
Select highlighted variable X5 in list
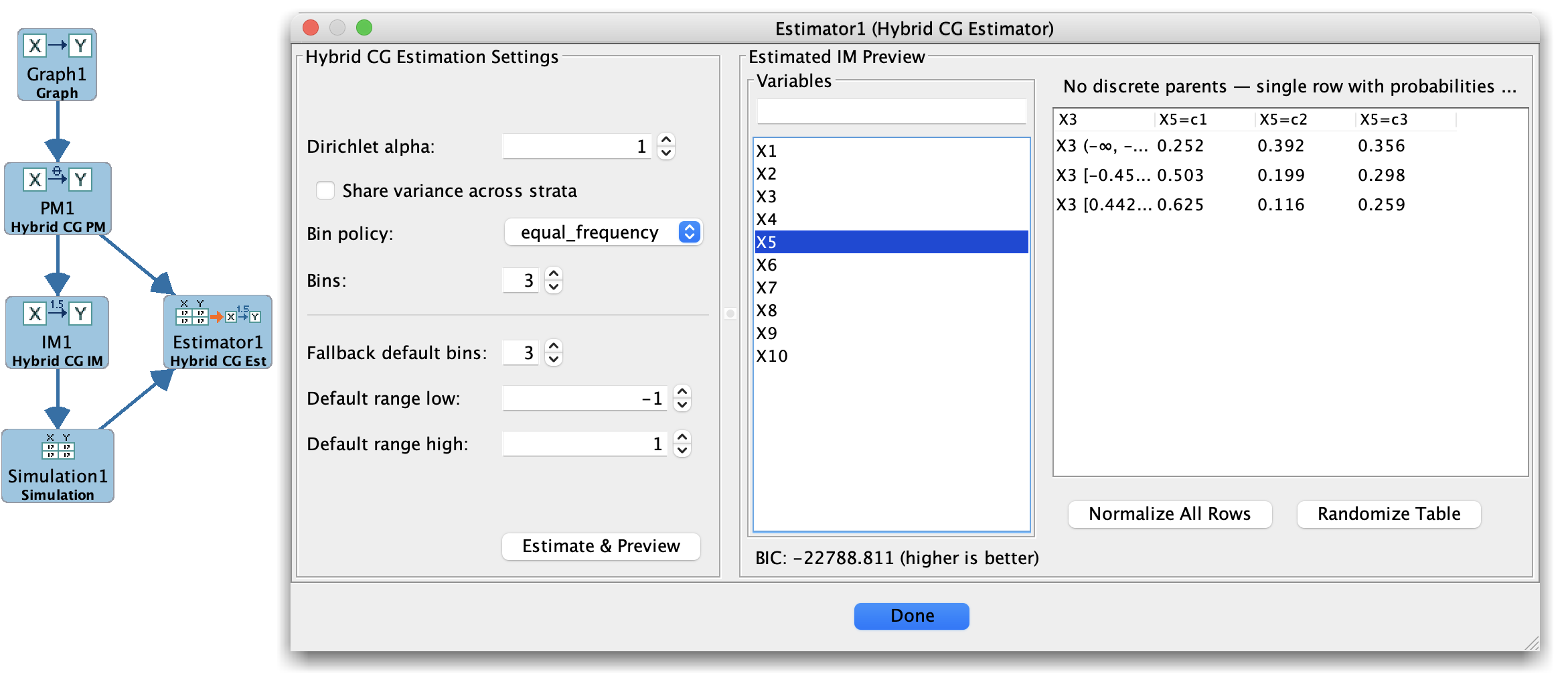click(891, 242)
